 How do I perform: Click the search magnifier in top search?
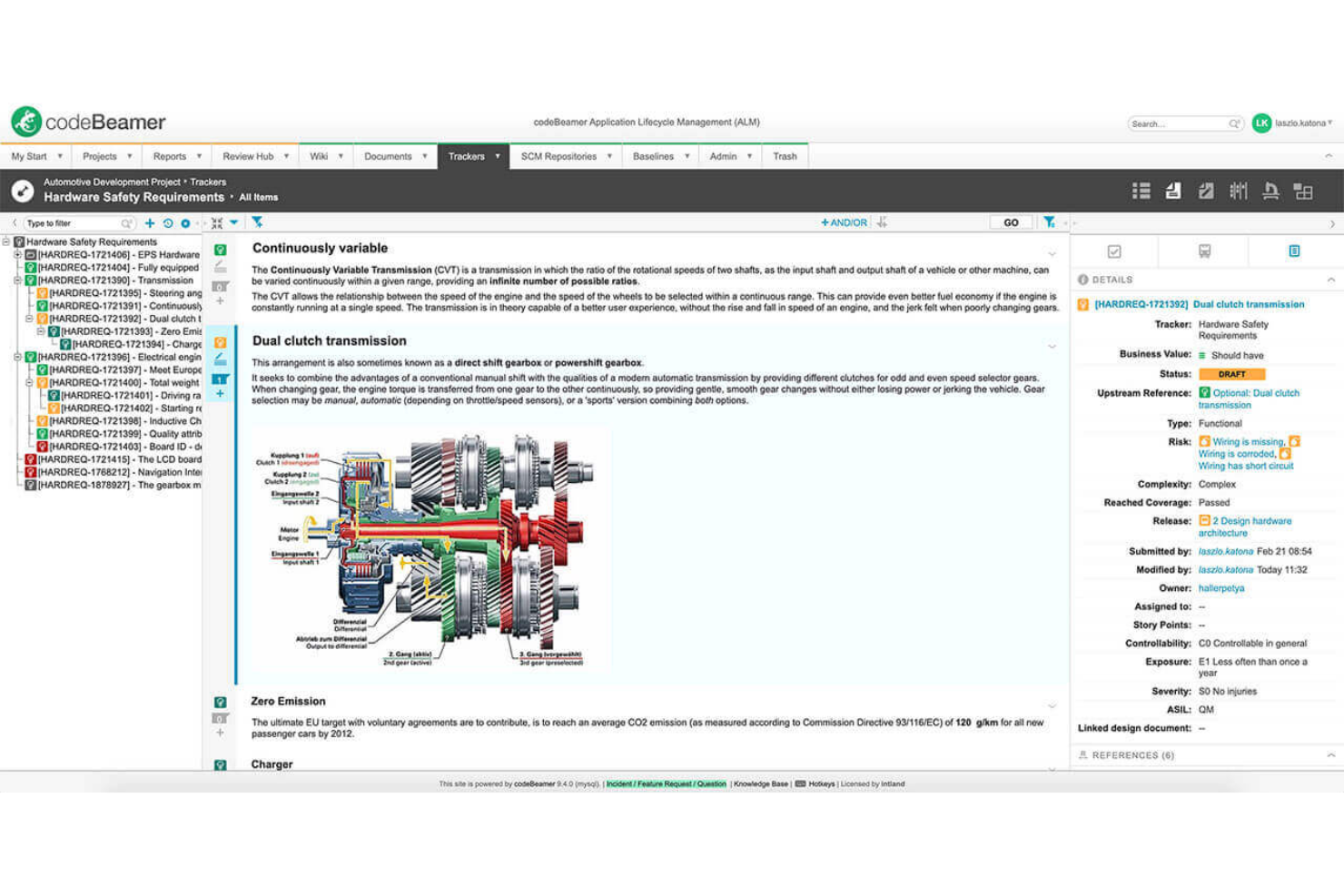point(1234,123)
